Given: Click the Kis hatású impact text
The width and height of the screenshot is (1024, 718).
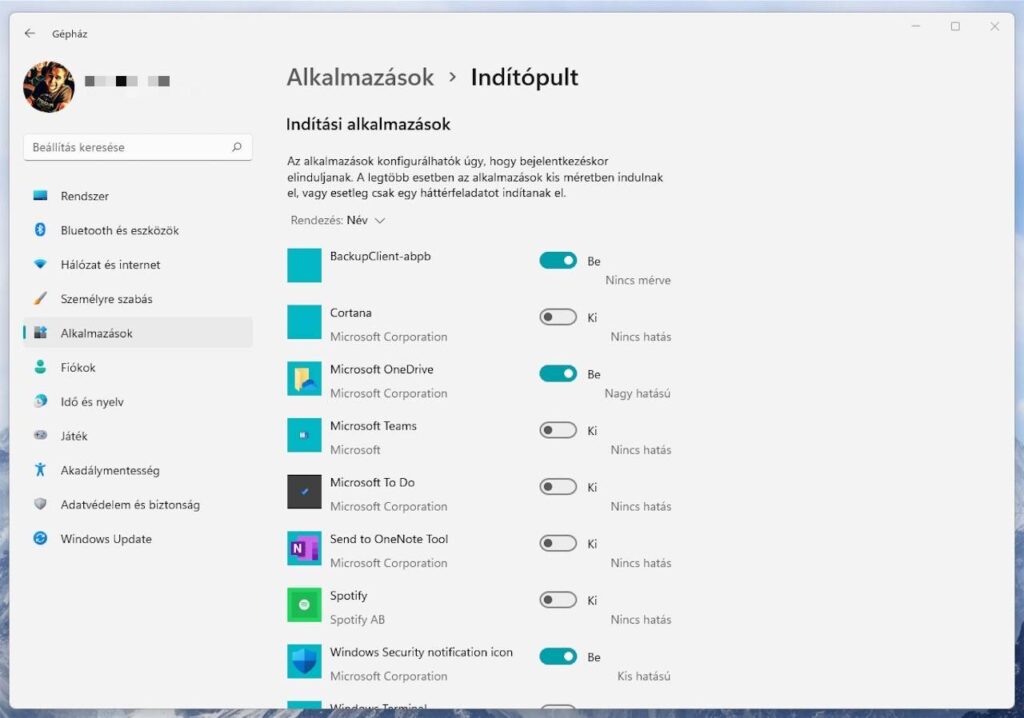Looking at the screenshot, I should click(644, 676).
